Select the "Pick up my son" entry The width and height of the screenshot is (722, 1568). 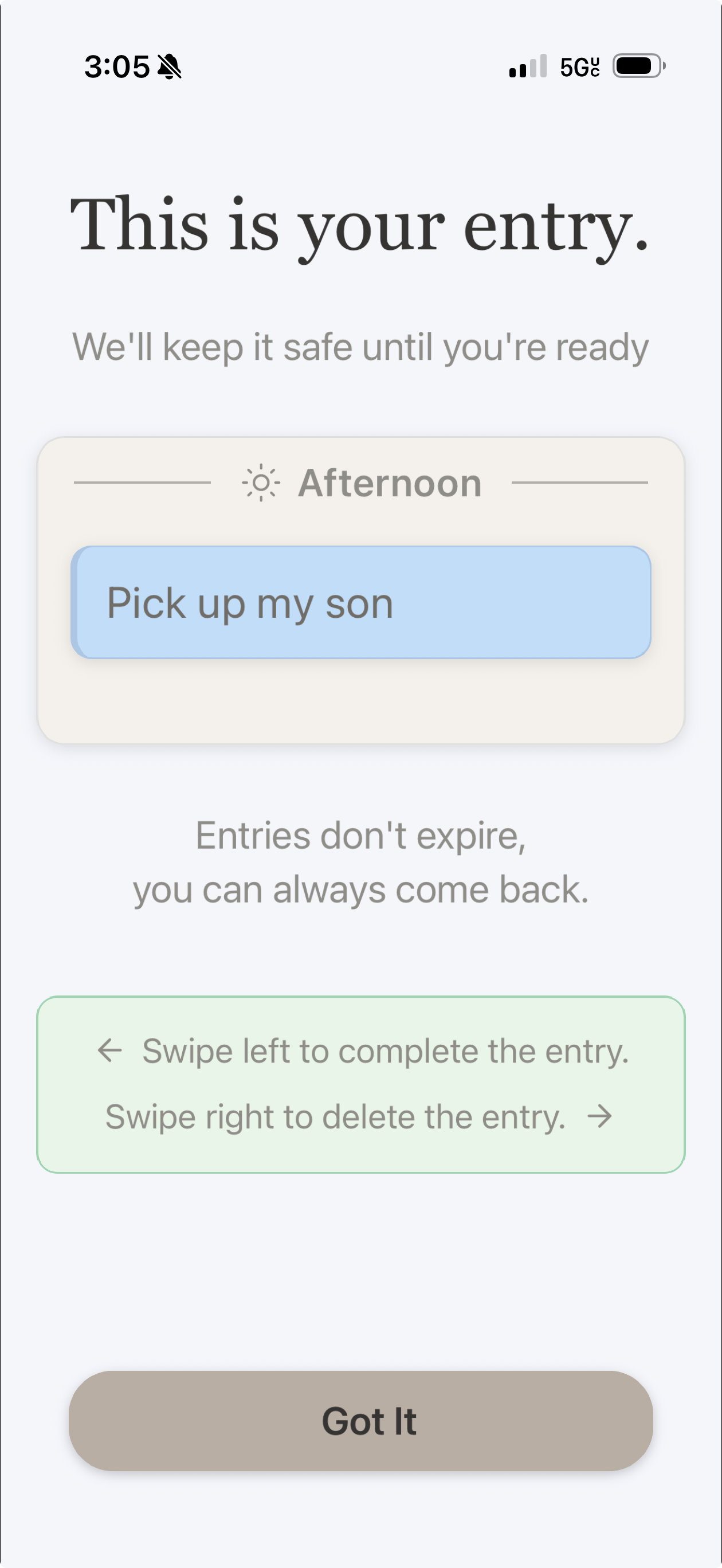click(x=361, y=602)
